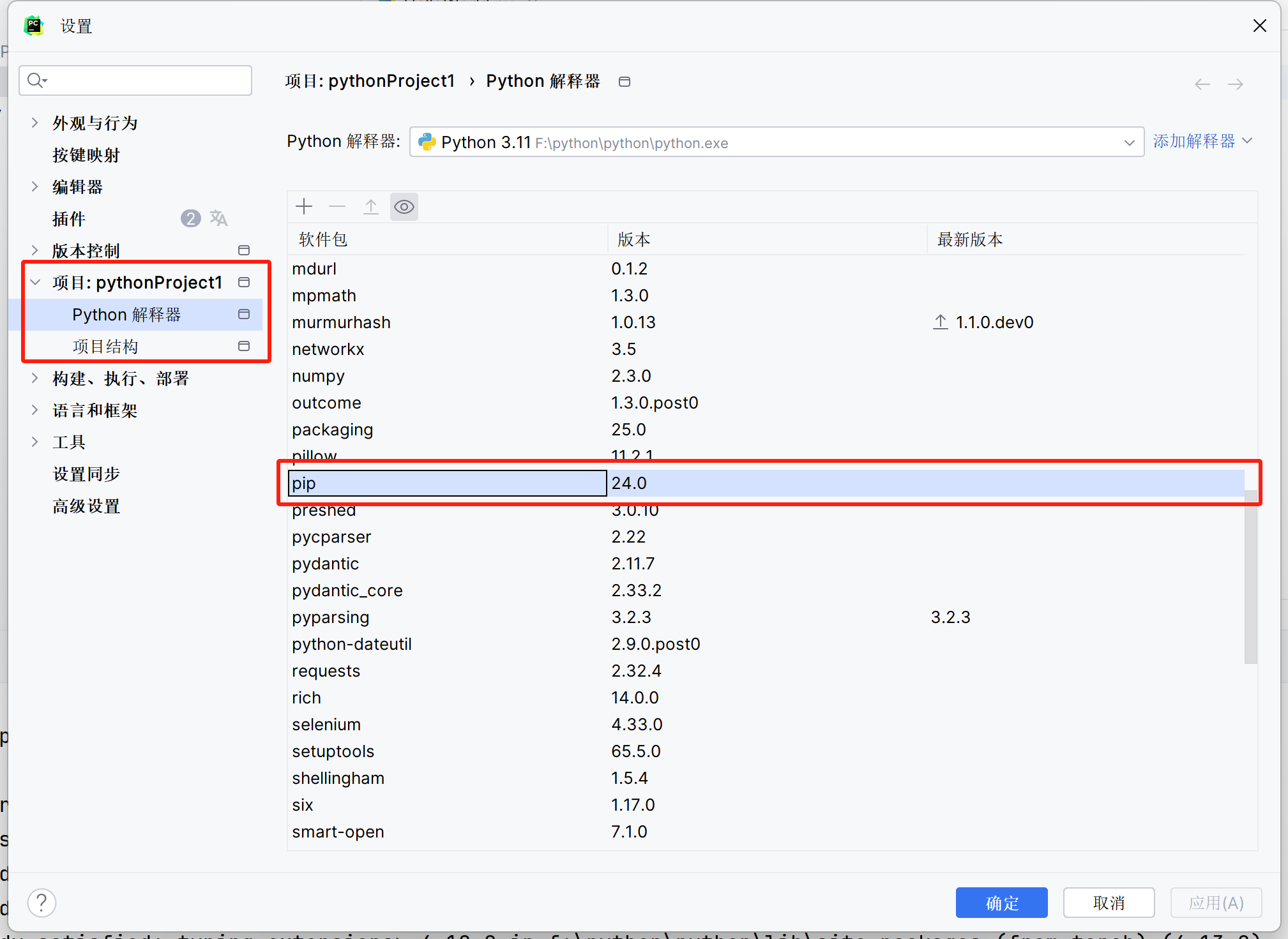The width and height of the screenshot is (1288, 939).
Task: Toggle the show early releases eye icon
Action: pyautogui.click(x=404, y=207)
